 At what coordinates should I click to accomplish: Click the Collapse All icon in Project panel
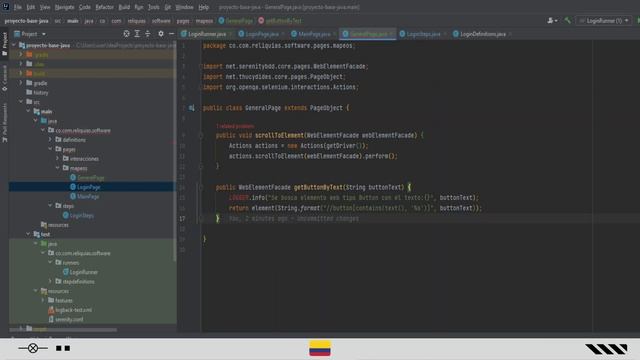coord(148,34)
